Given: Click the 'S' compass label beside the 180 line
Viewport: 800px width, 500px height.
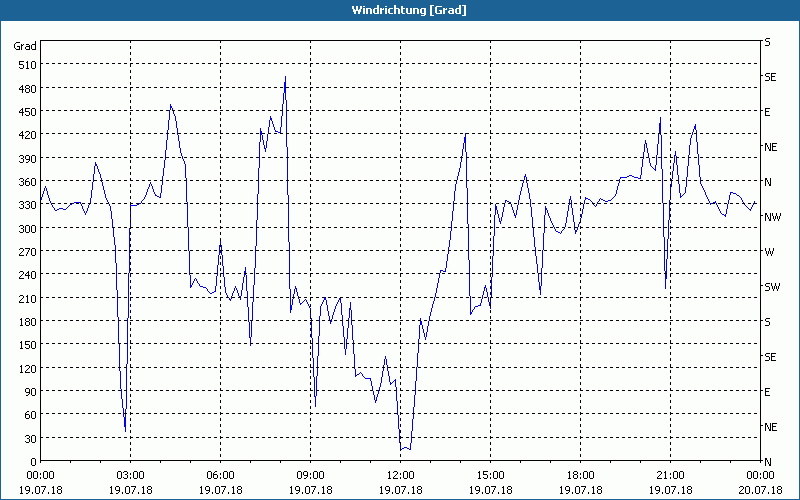Looking at the screenshot, I should pyautogui.click(x=767, y=322).
